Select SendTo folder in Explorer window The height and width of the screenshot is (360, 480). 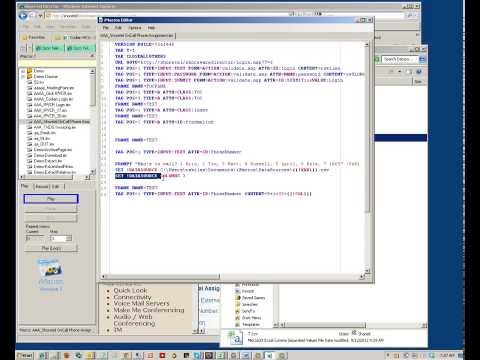tap(245, 311)
